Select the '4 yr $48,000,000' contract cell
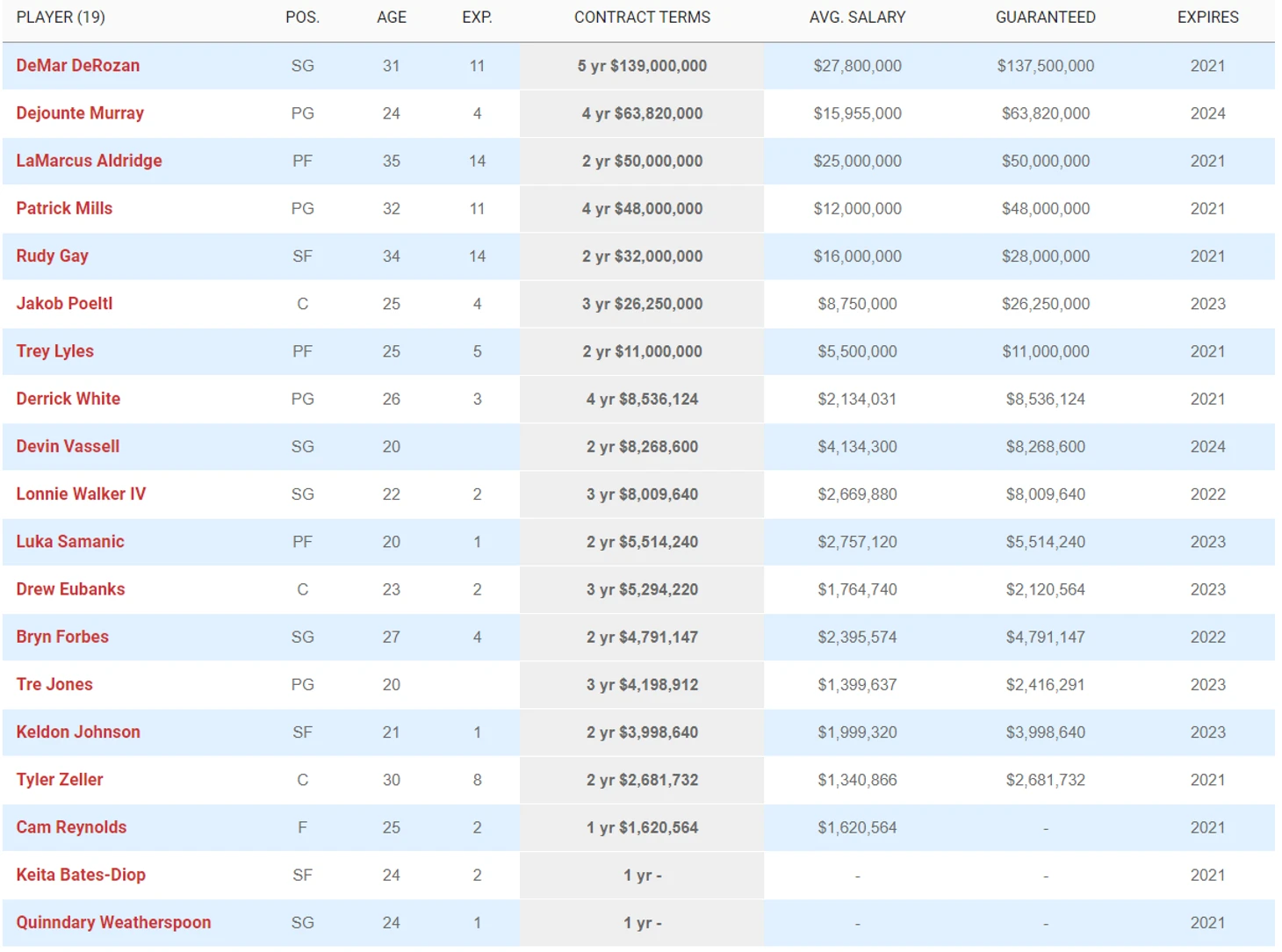This screenshot has width=1282, height=952. [642, 208]
